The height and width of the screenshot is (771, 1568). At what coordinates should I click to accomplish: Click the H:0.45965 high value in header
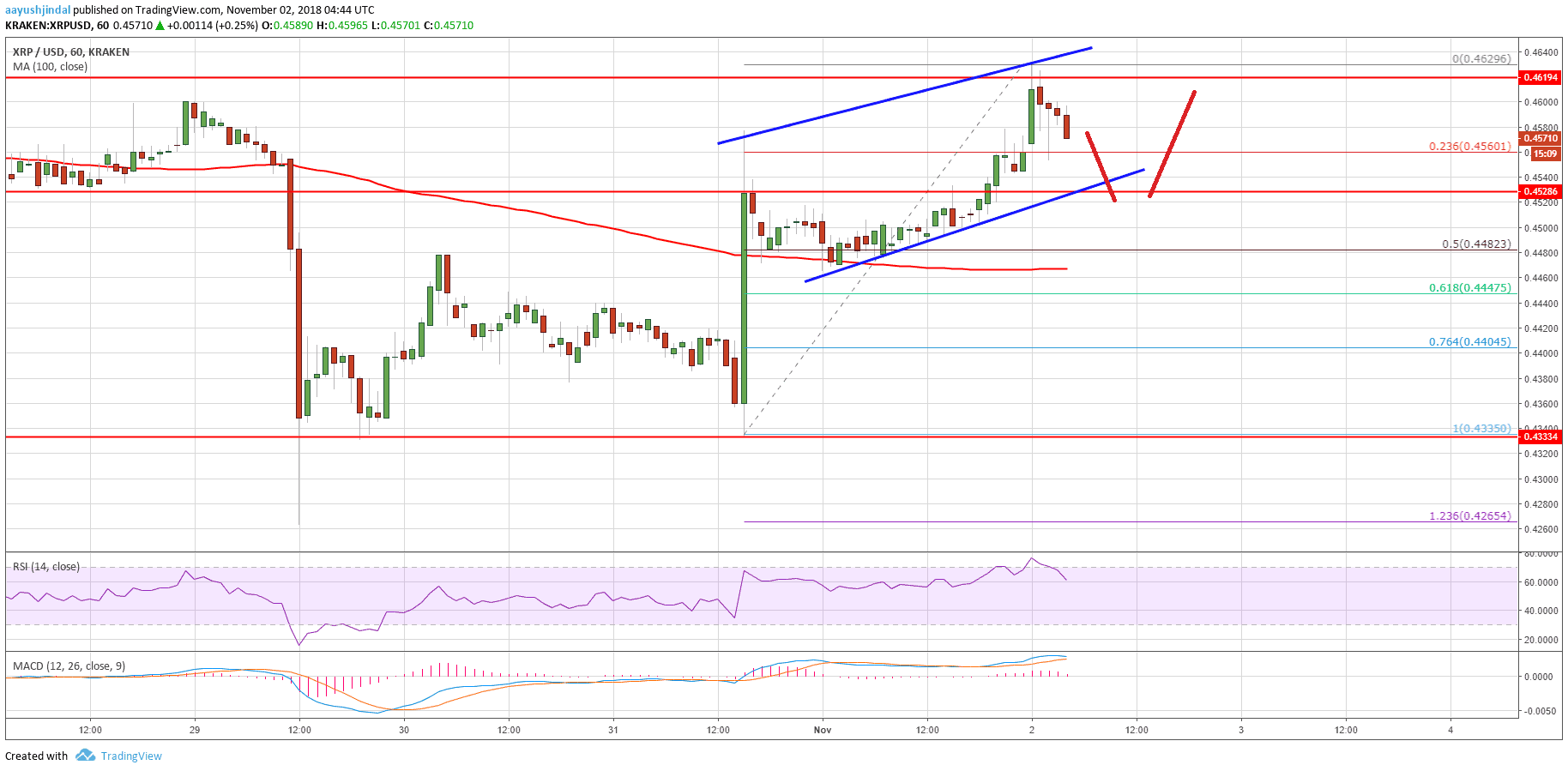[x=342, y=26]
